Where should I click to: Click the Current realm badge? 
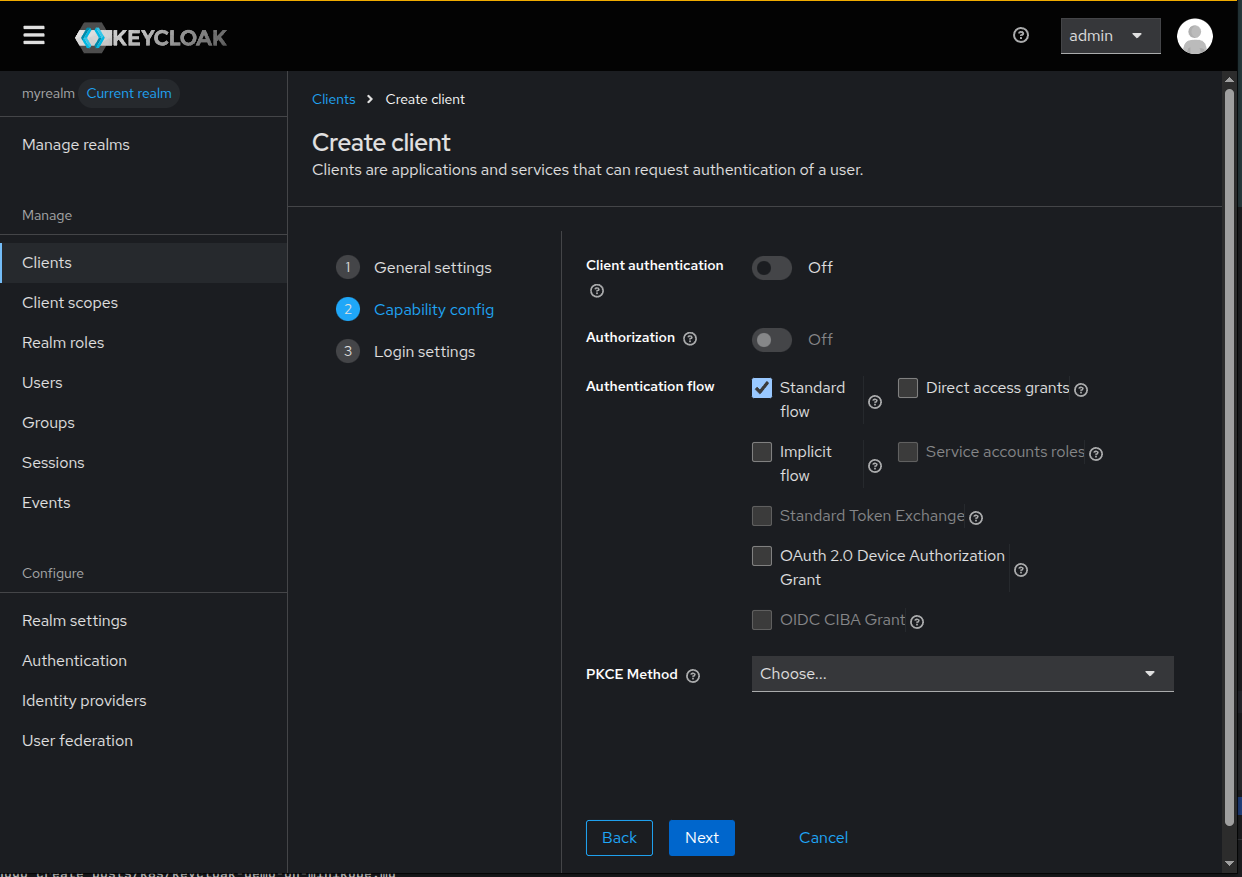pyautogui.click(x=129, y=93)
